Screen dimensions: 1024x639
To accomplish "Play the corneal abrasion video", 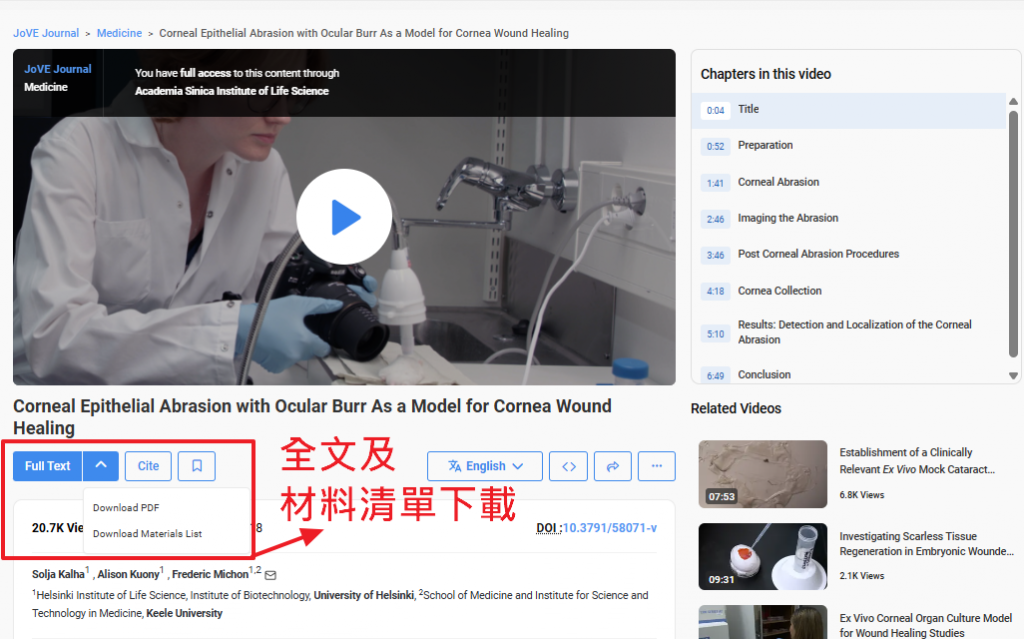I will coord(344,217).
